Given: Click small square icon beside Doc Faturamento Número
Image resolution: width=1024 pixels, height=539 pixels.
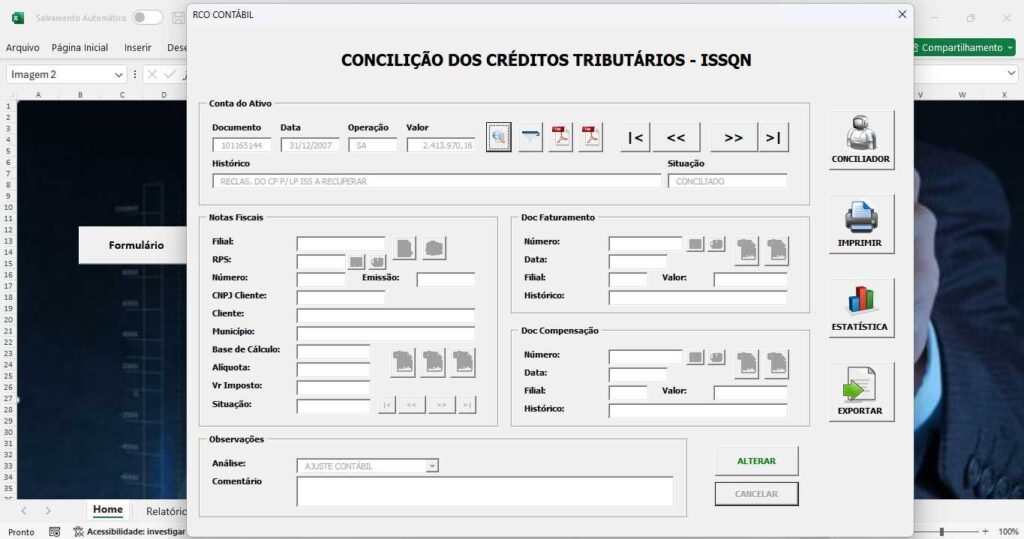Looking at the screenshot, I should coord(696,244).
